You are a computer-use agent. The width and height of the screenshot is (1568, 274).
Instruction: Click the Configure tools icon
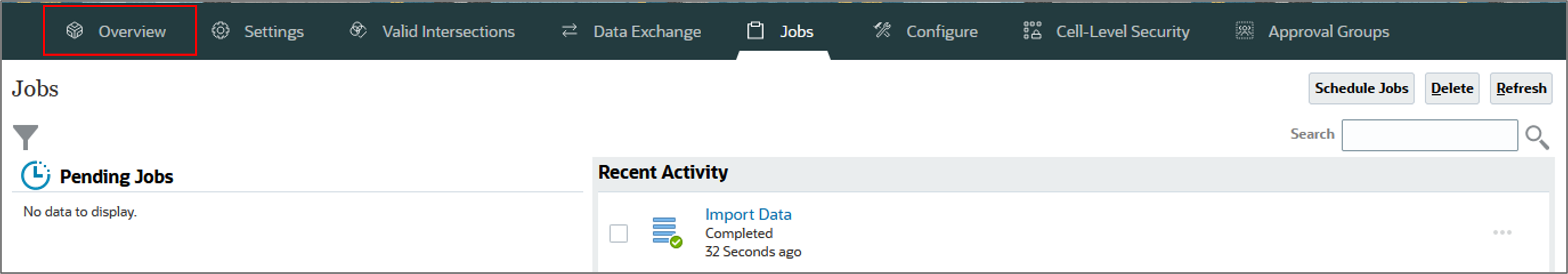click(x=882, y=30)
